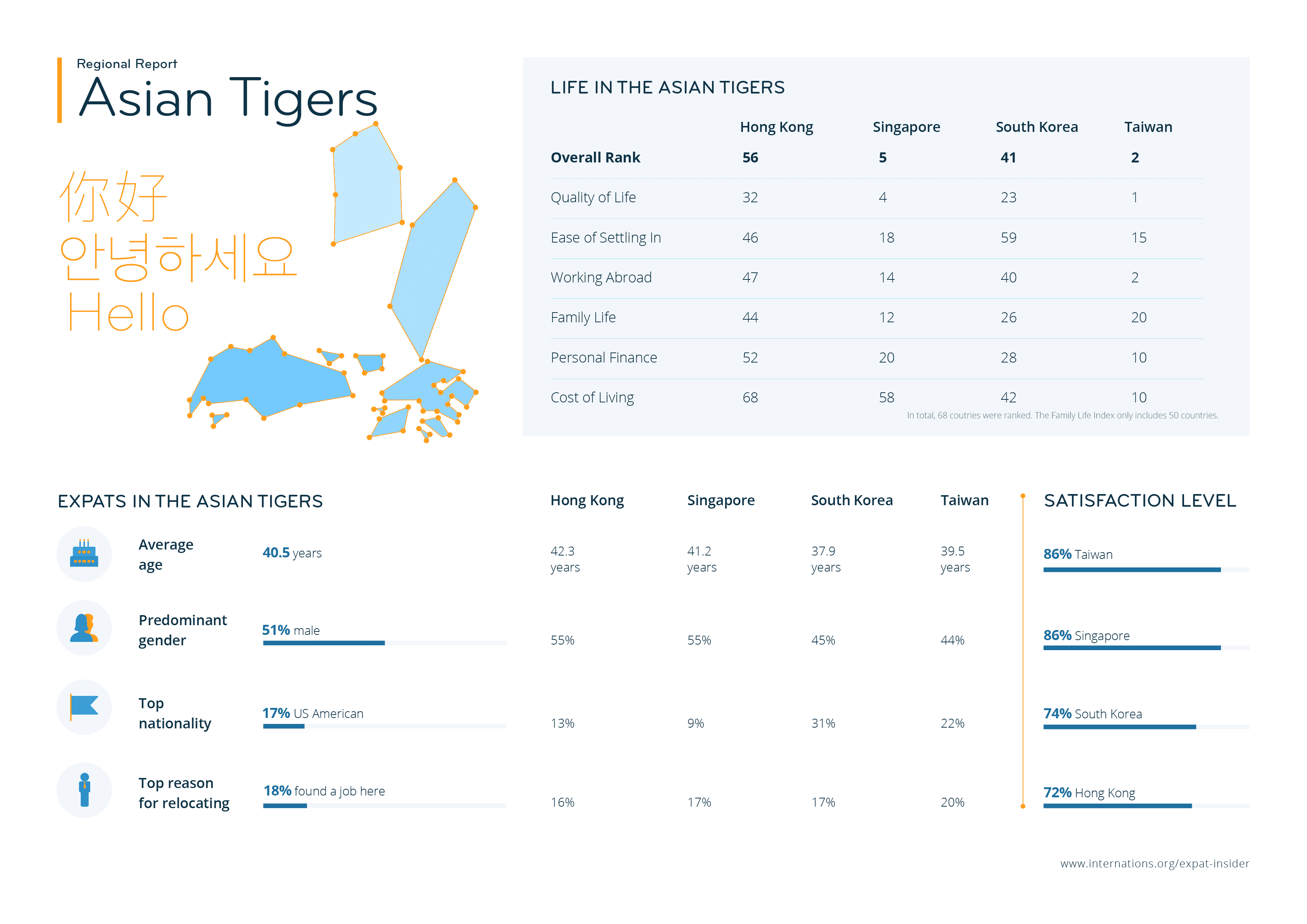The width and height of the screenshot is (1307, 924).
Task: Click the Hong Kong 72% satisfaction bar
Action: 1117,806
